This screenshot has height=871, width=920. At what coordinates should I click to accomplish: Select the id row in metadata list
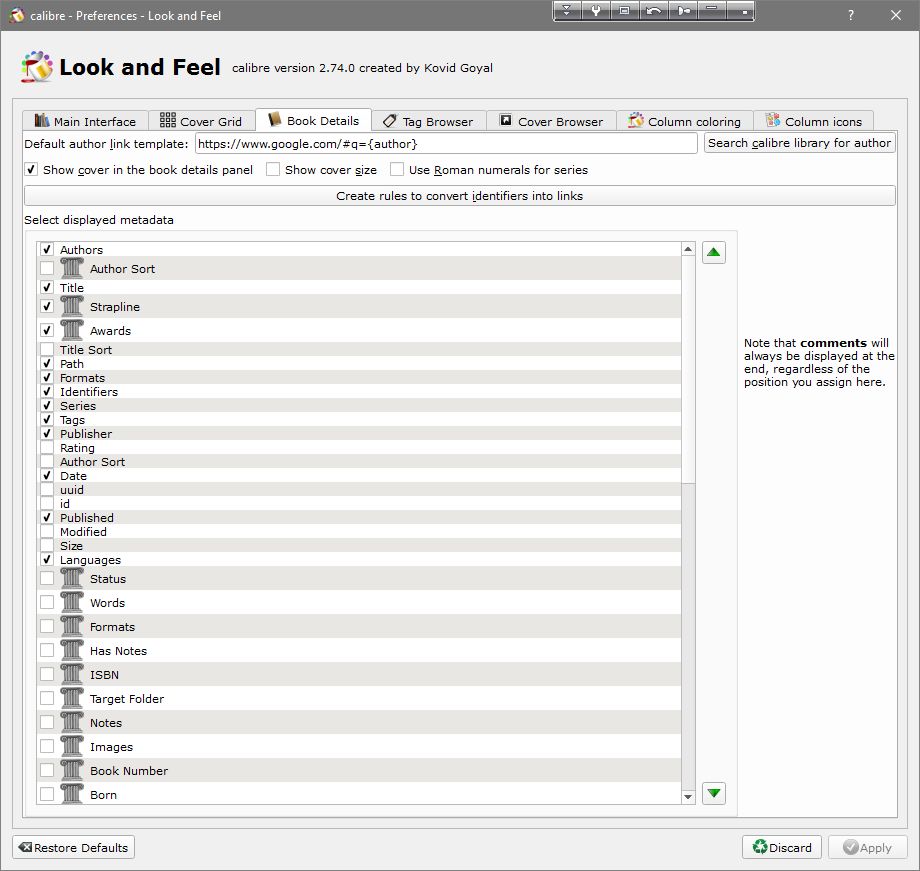tap(358, 504)
